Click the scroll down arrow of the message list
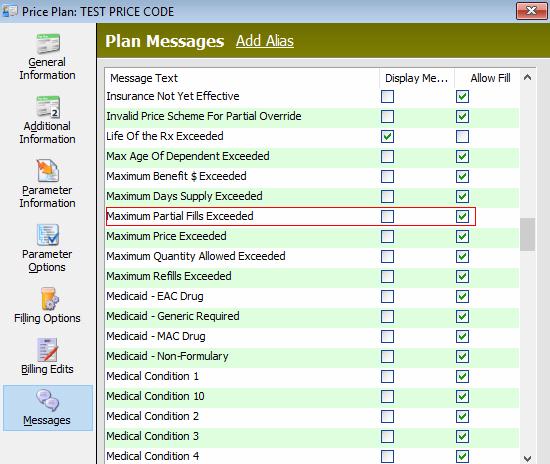This screenshot has height=464, width=550. pos(527,458)
